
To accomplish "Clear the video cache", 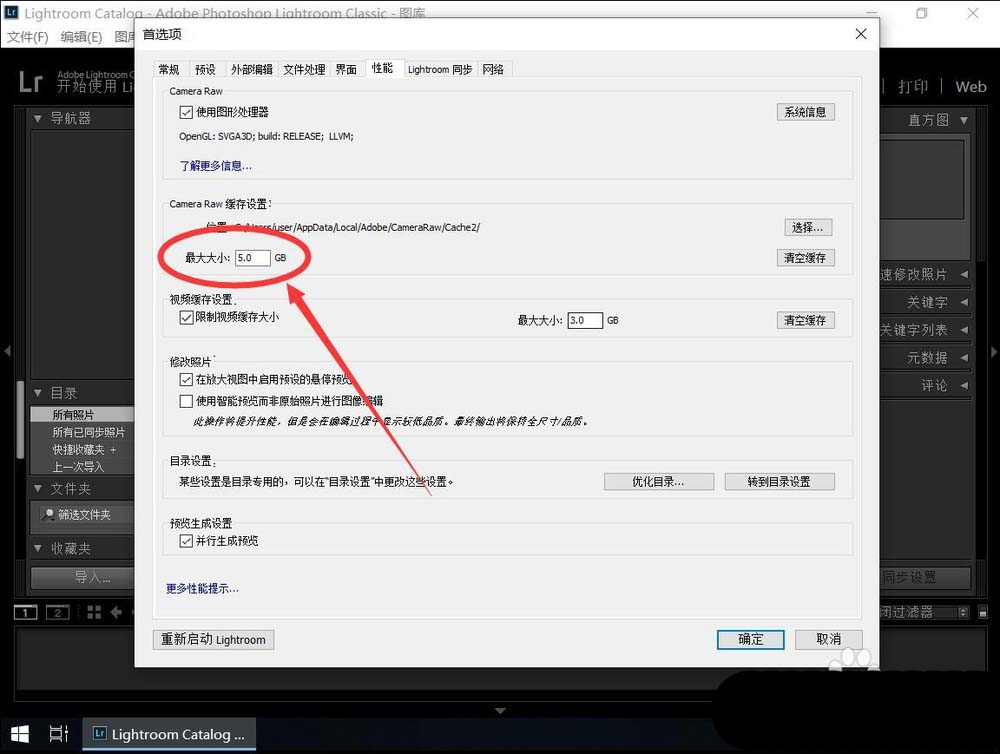I will (805, 320).
